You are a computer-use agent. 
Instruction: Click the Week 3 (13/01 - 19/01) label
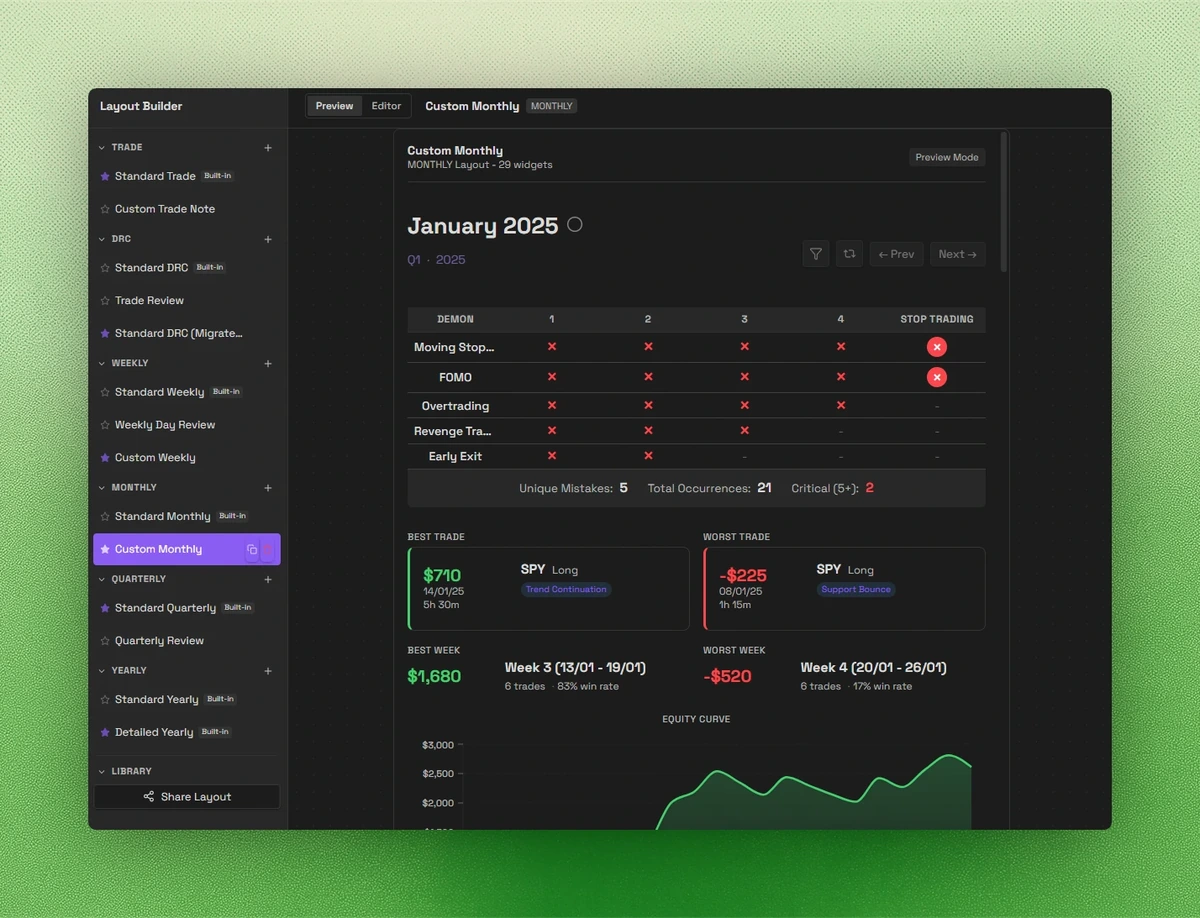point(575,668)
